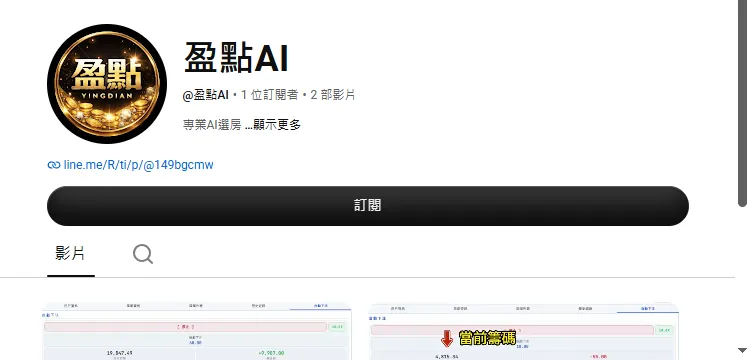Click the 盈點 channel avatar image
This screenshot has height=360, width=748.
(107, 84)
